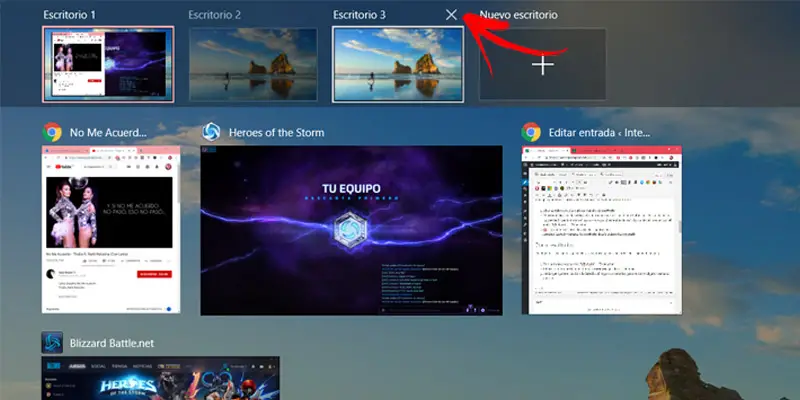This screenshot has width=800, height=400.
Task: Open the Editar entrada Chrome window preview
Action: 602,230
